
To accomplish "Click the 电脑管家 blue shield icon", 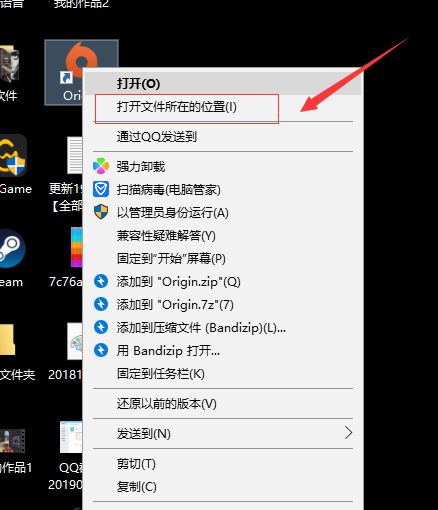I will coord(101,189).
